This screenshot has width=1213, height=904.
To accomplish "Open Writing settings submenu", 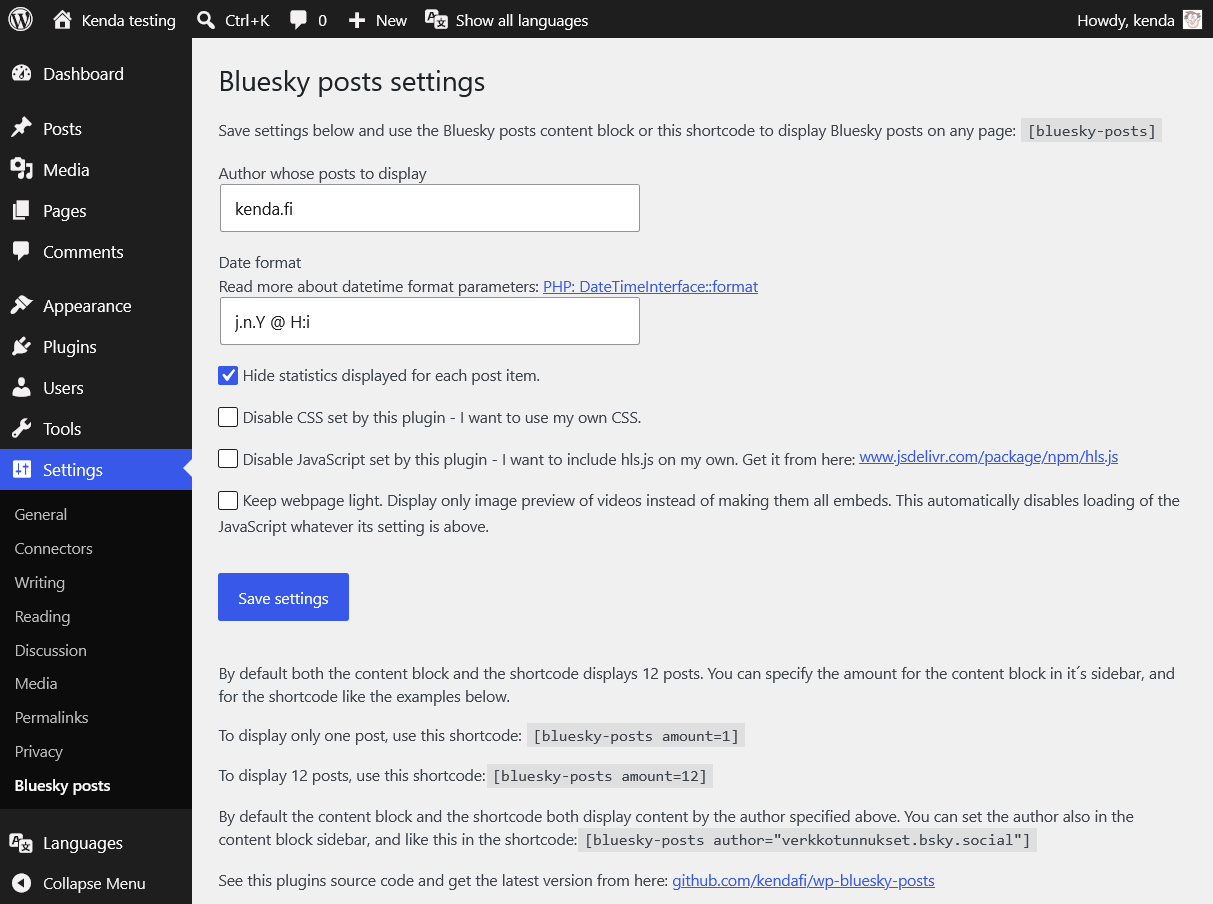I will 39,582.
